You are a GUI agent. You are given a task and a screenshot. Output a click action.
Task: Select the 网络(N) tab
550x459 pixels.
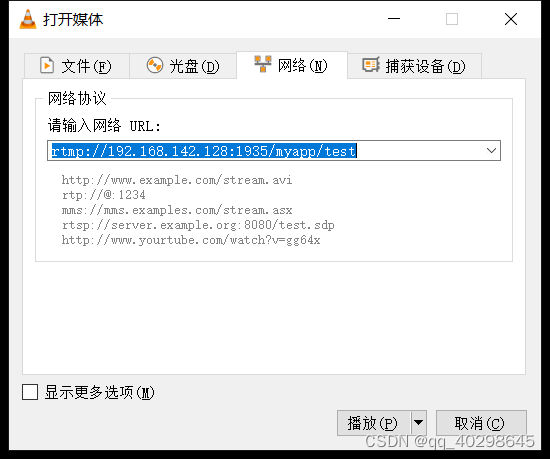(x=292, y=65)
